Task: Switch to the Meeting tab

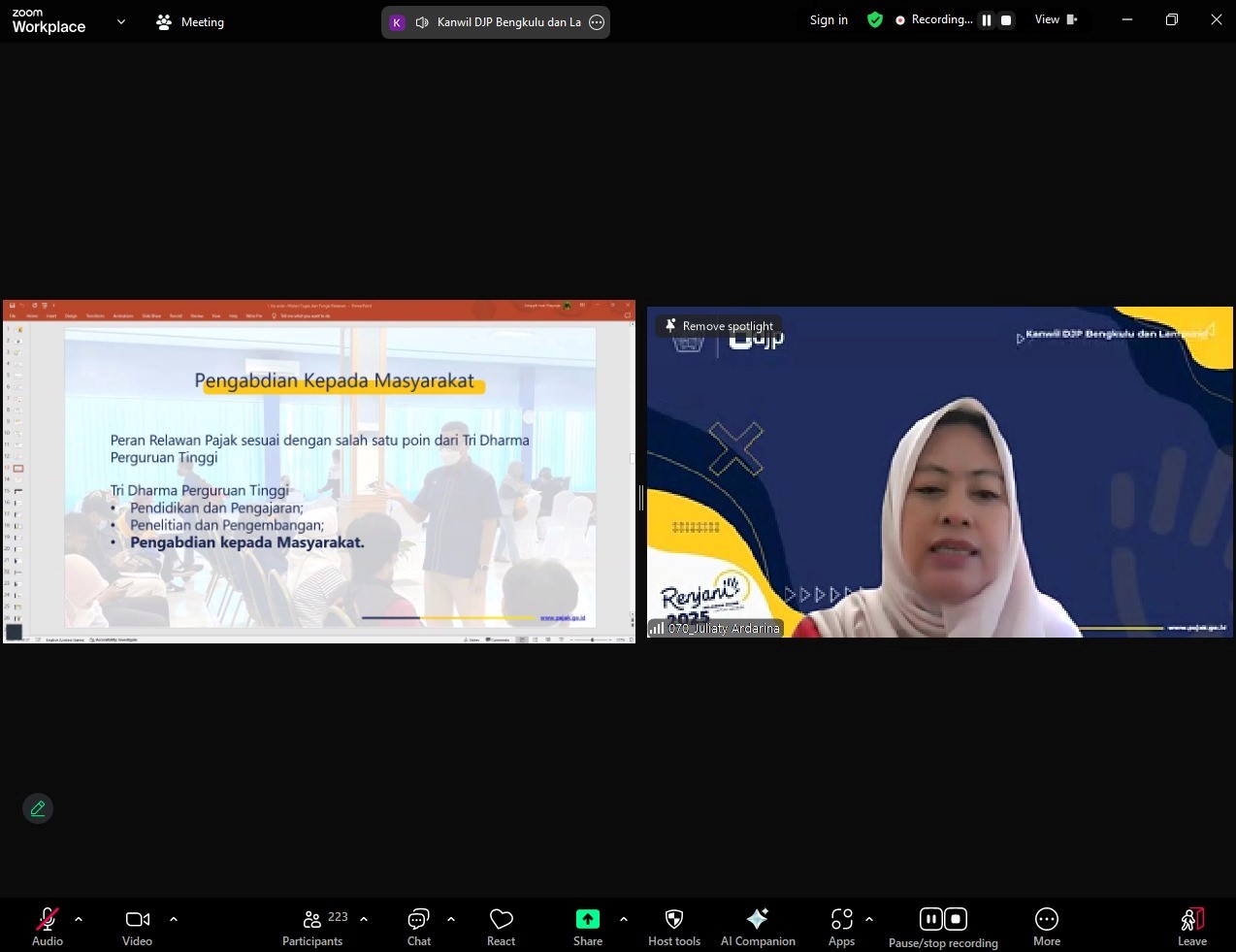Action: (x=190, y=21)
